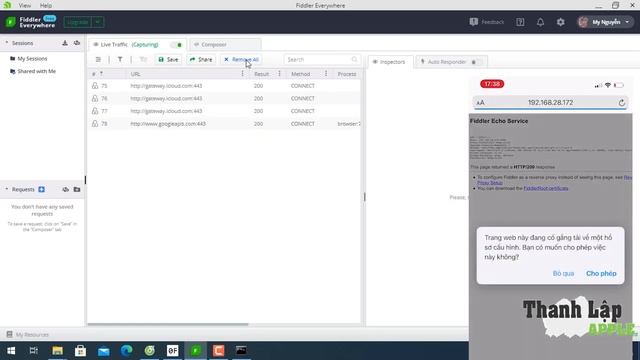The height and width of the screenshot is (360, 640).
Task: Open Method column options menu
Action: point(326,74)
